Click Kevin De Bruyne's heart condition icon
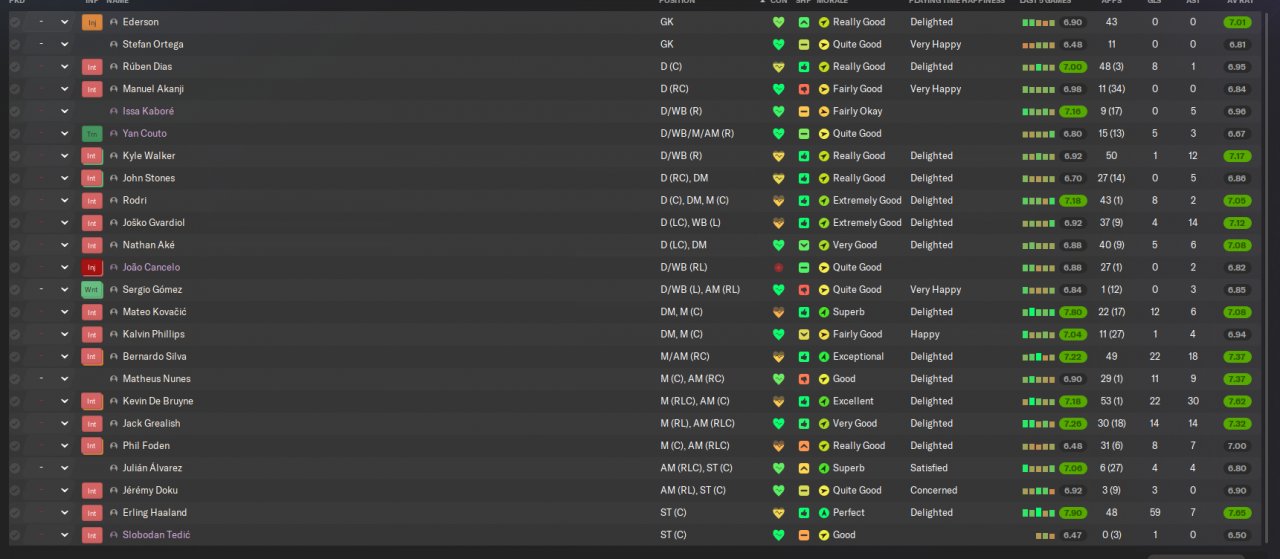Screen dimensions: 1280x559 click(x=779, y=401)
